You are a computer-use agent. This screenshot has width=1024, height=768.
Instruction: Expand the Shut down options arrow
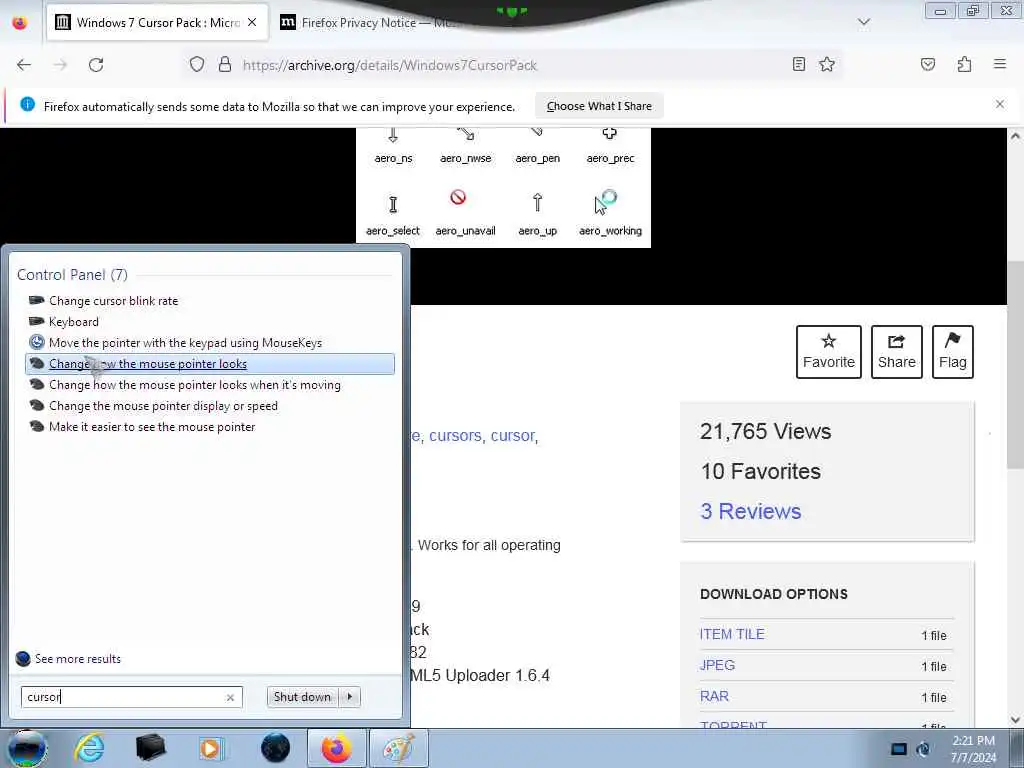(350, 697)
